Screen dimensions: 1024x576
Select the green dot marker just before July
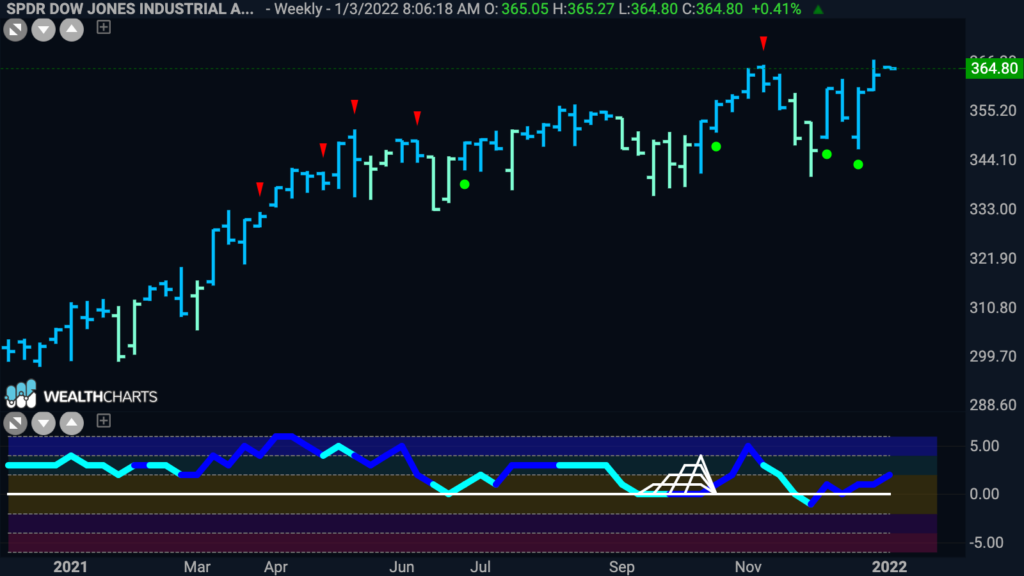point(464,185)
